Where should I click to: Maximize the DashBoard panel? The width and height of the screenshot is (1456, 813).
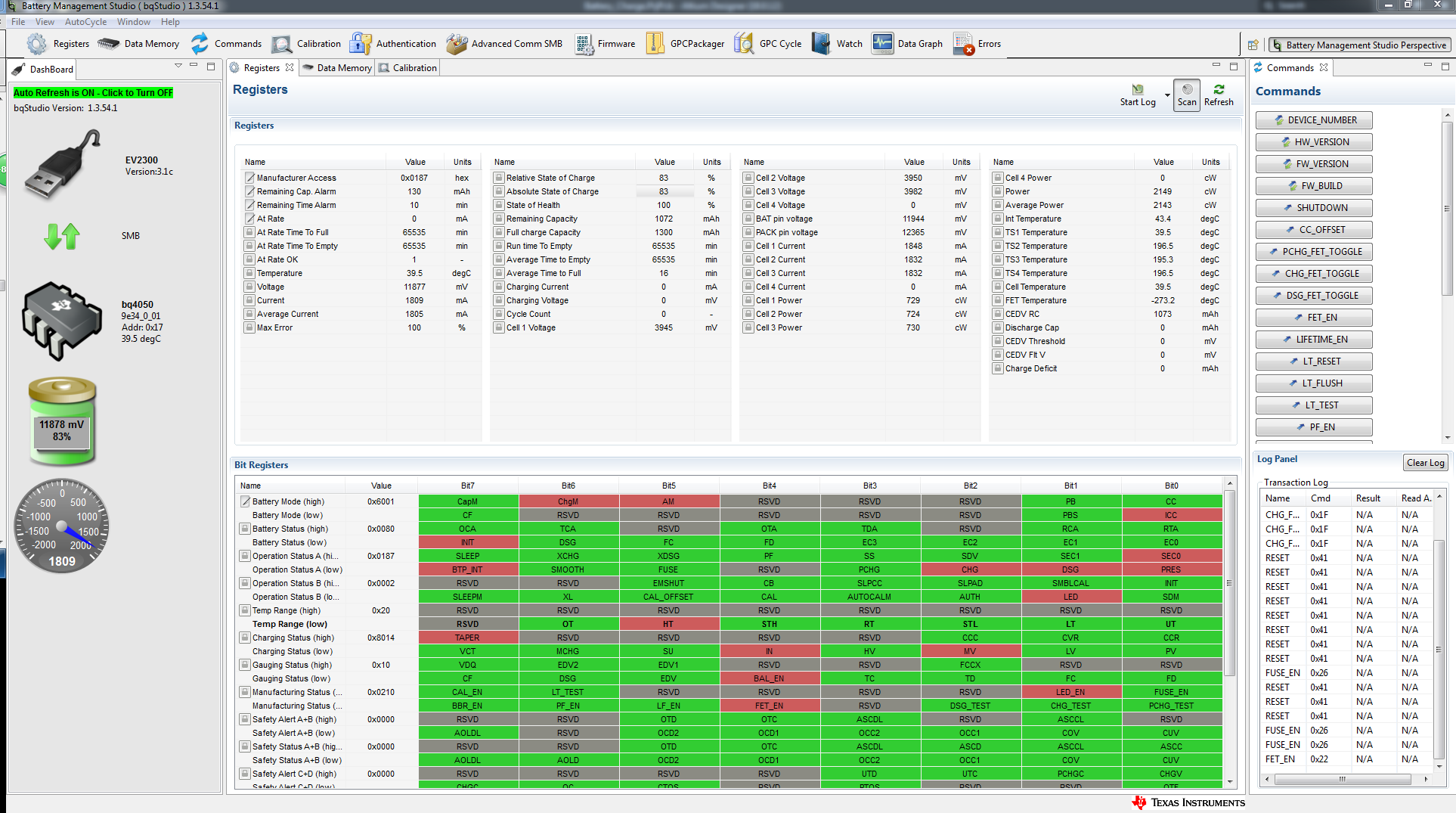click(211, 66)
